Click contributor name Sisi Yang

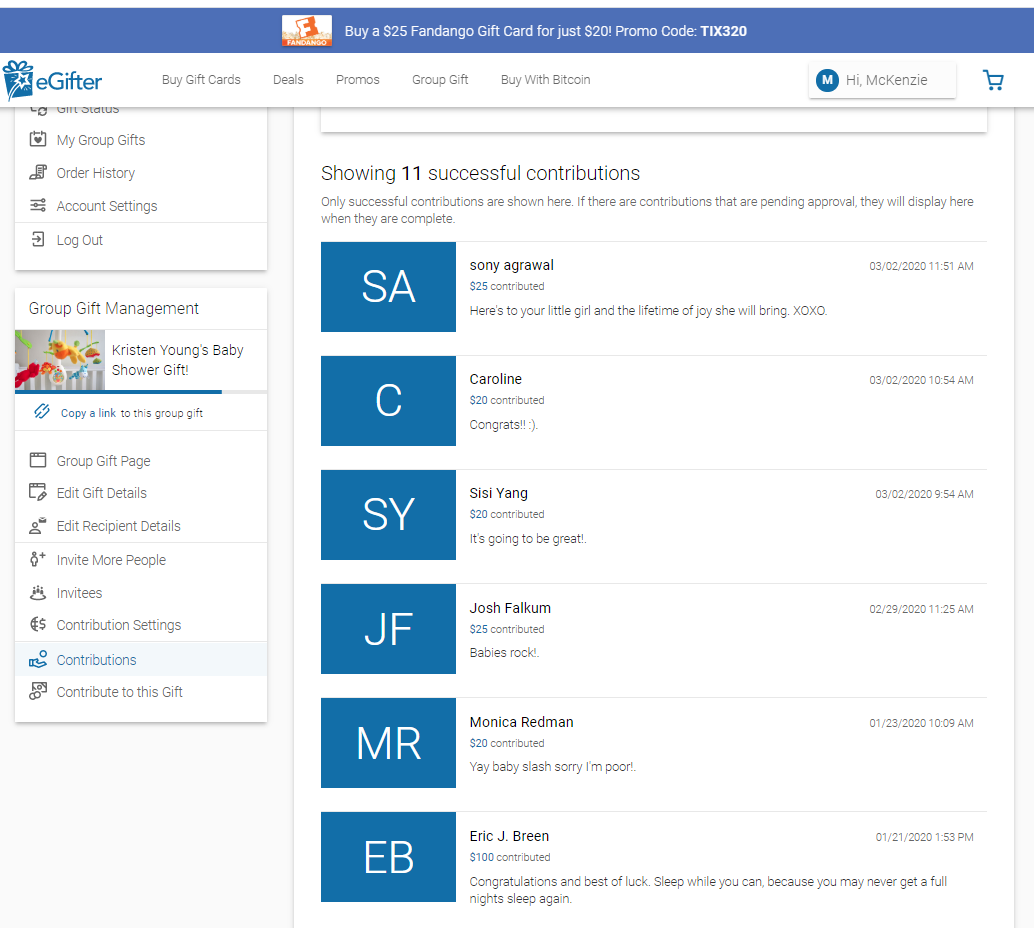pyautogui.click(x=499, y=493)
